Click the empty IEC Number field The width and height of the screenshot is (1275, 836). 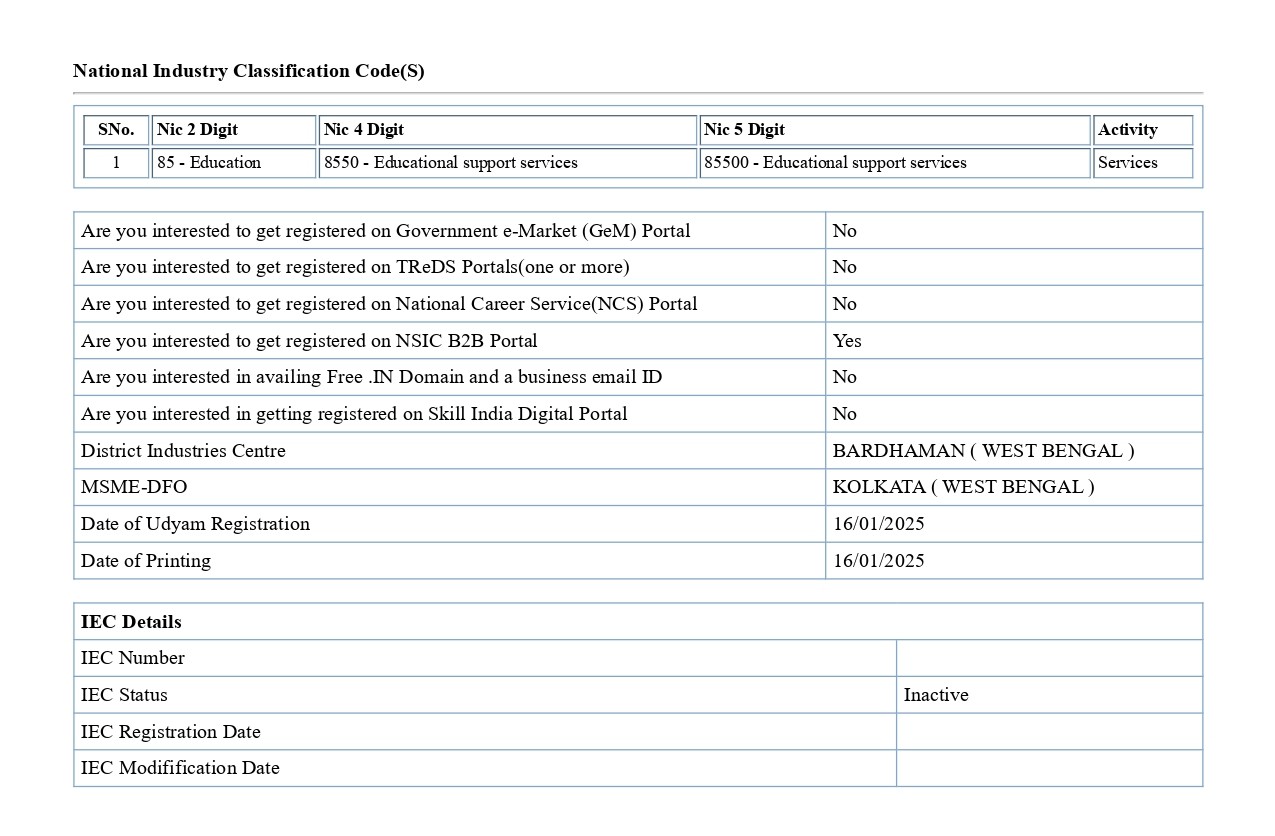coord(1048,658)
